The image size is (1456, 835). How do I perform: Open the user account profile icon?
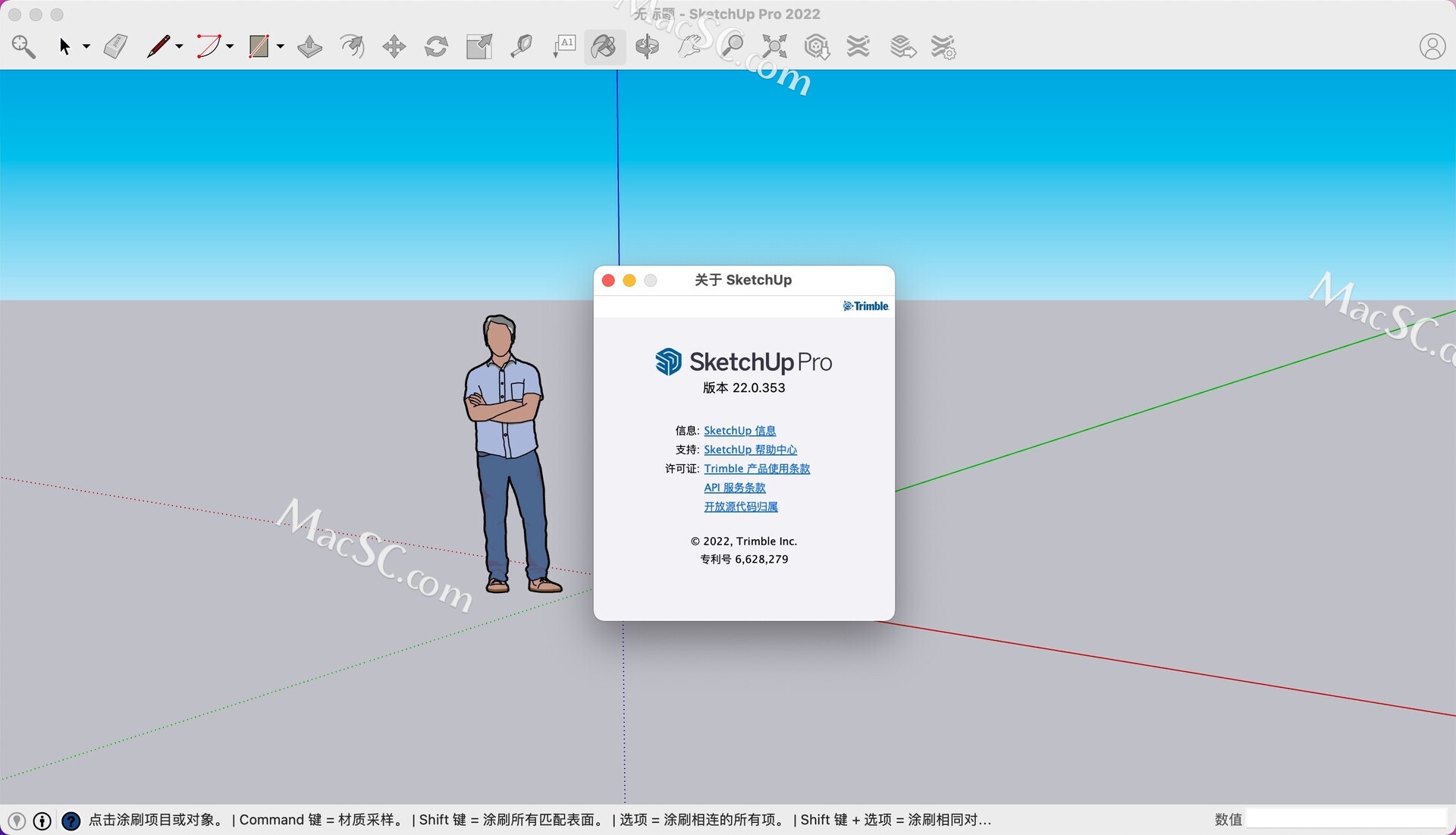tap(1432, 46)
